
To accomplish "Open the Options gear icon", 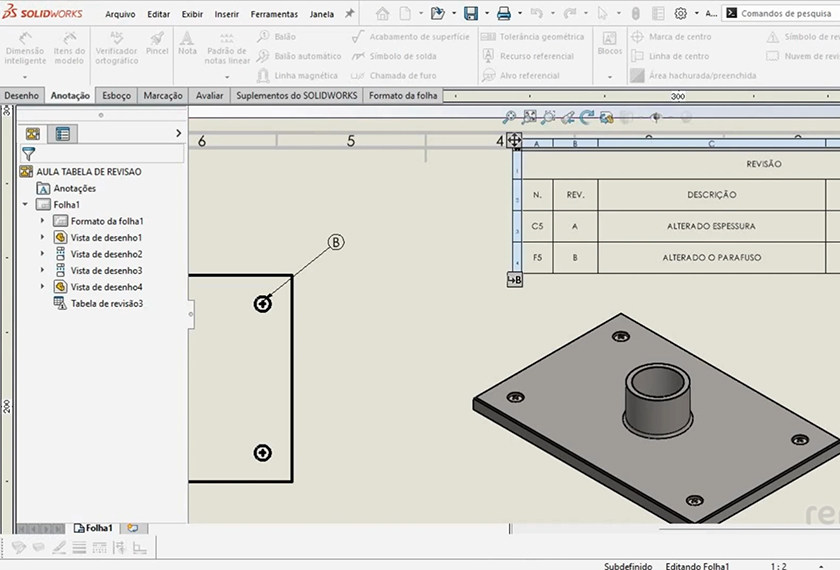I will pyautogui.click(x=681, y=14).
